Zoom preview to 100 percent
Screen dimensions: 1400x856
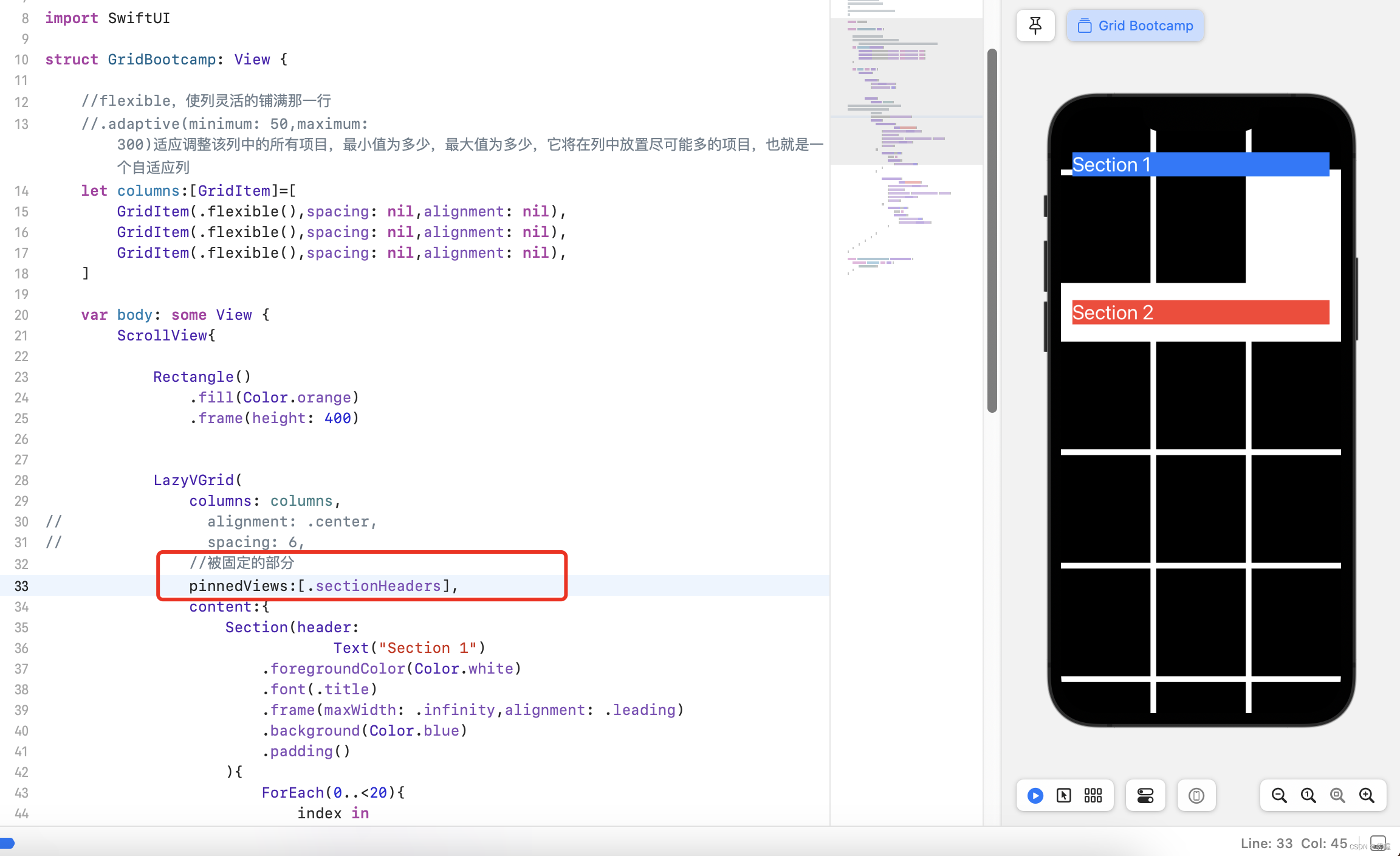pos(1308,795)
